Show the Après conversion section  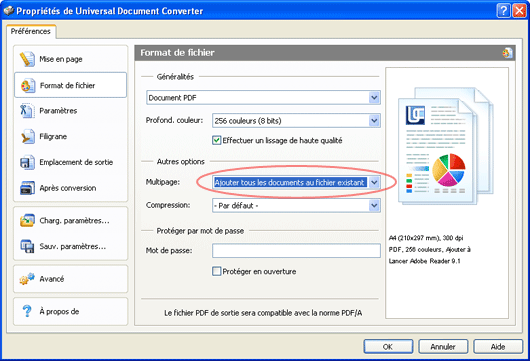pyautogui.click(x=70, y=188)
